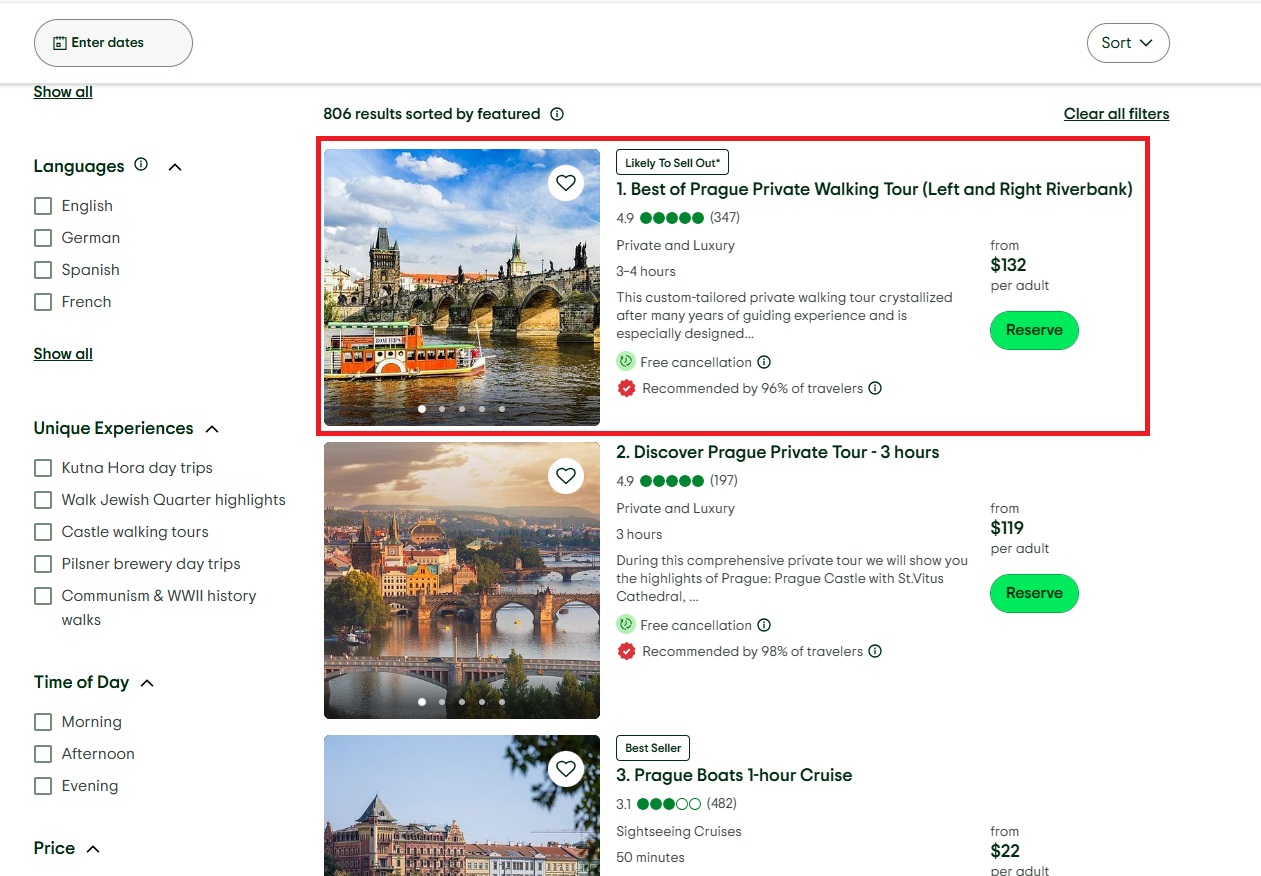Viewport: 1261px width, 876px height.
Task: Show info for Recommended by 98% of travelers
Action: point(875,651)
